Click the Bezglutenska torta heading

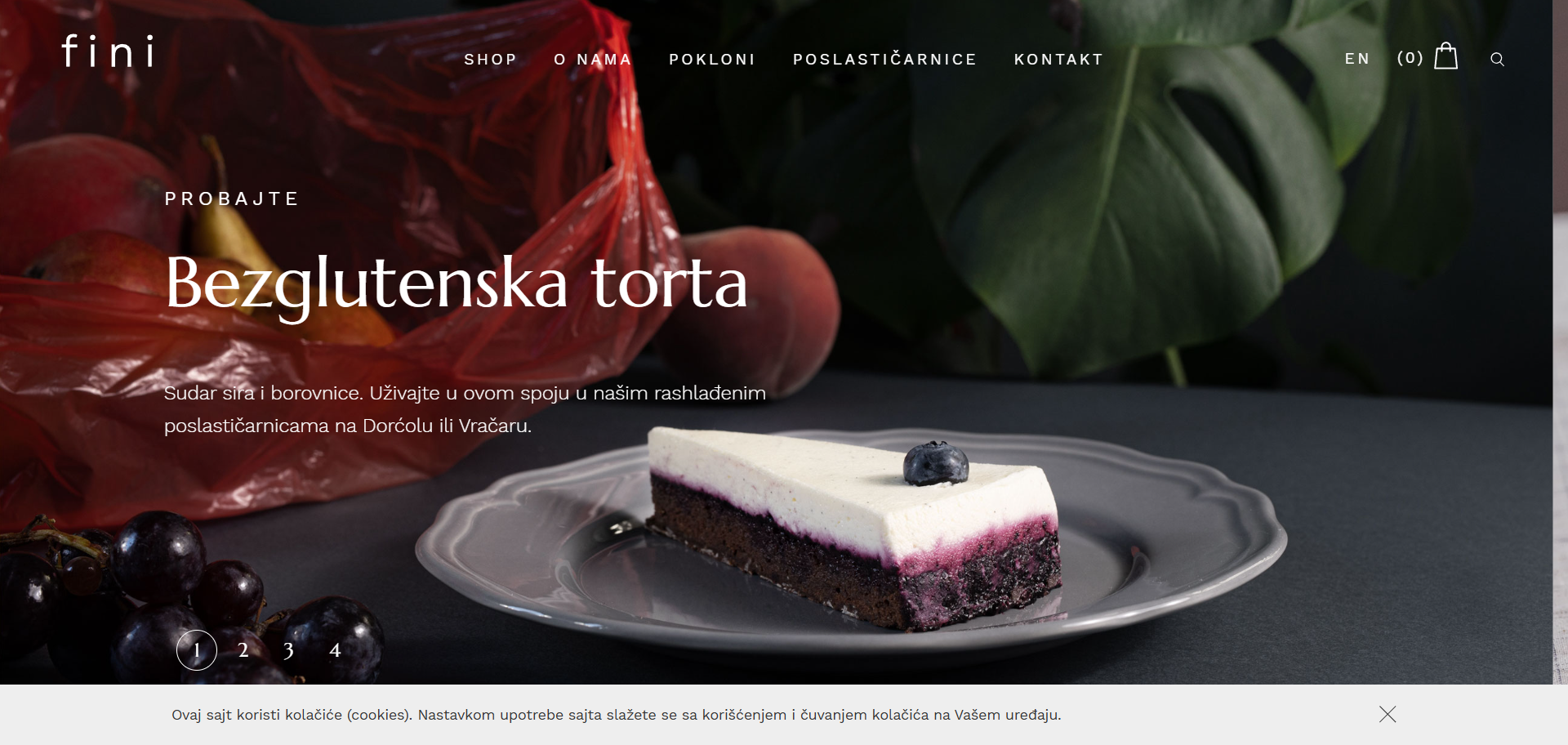point(457,285)
